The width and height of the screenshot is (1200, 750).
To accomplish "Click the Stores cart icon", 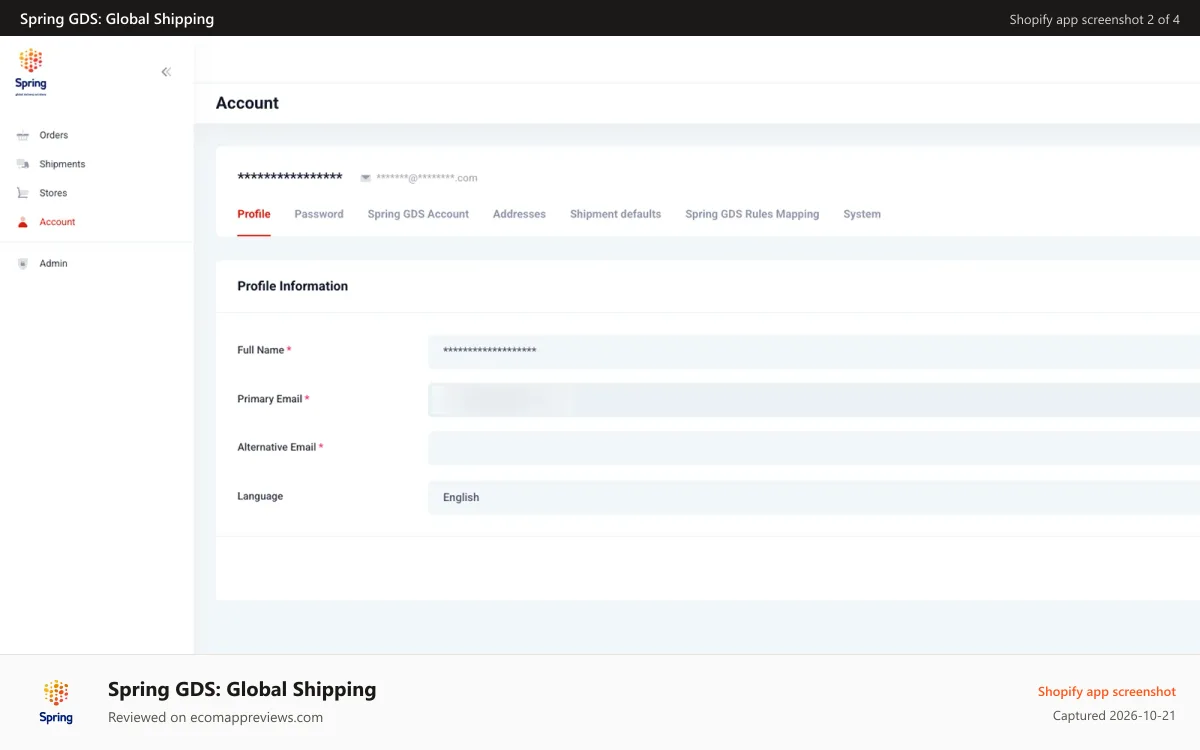I will tap(22, 193).
